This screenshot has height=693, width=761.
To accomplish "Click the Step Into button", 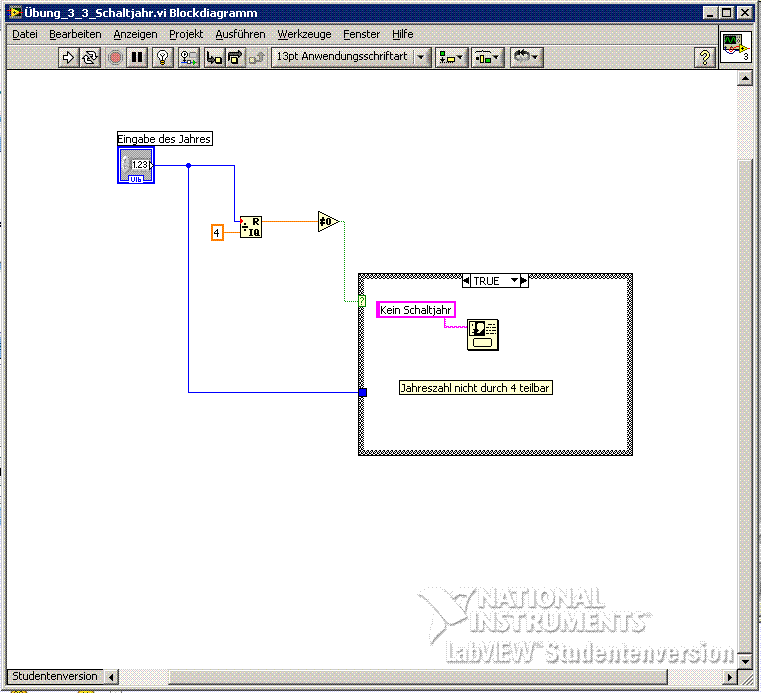I will click(214, 57).
